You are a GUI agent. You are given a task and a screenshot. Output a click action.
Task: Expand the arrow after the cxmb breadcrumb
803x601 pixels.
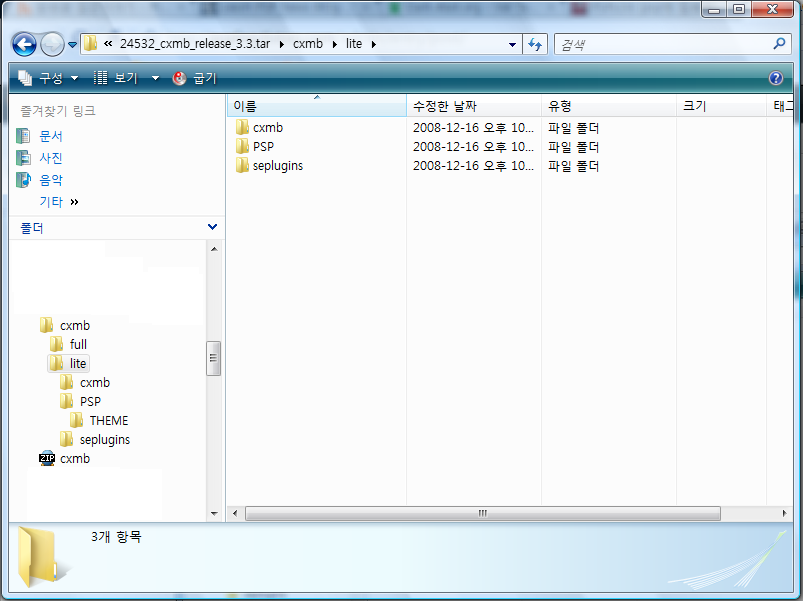click(x=334, y=45)
